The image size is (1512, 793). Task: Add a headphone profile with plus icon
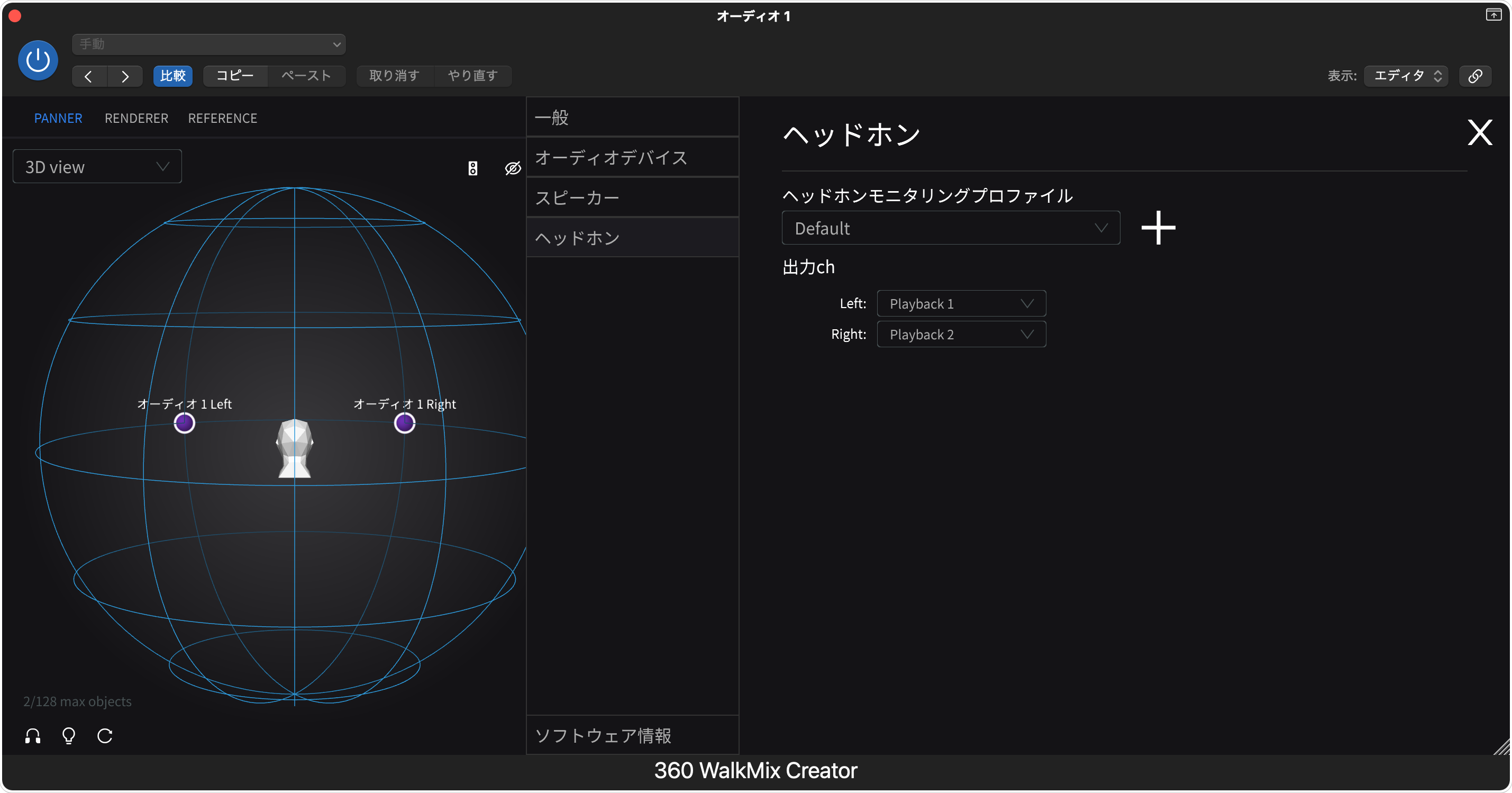point(1158,227)
